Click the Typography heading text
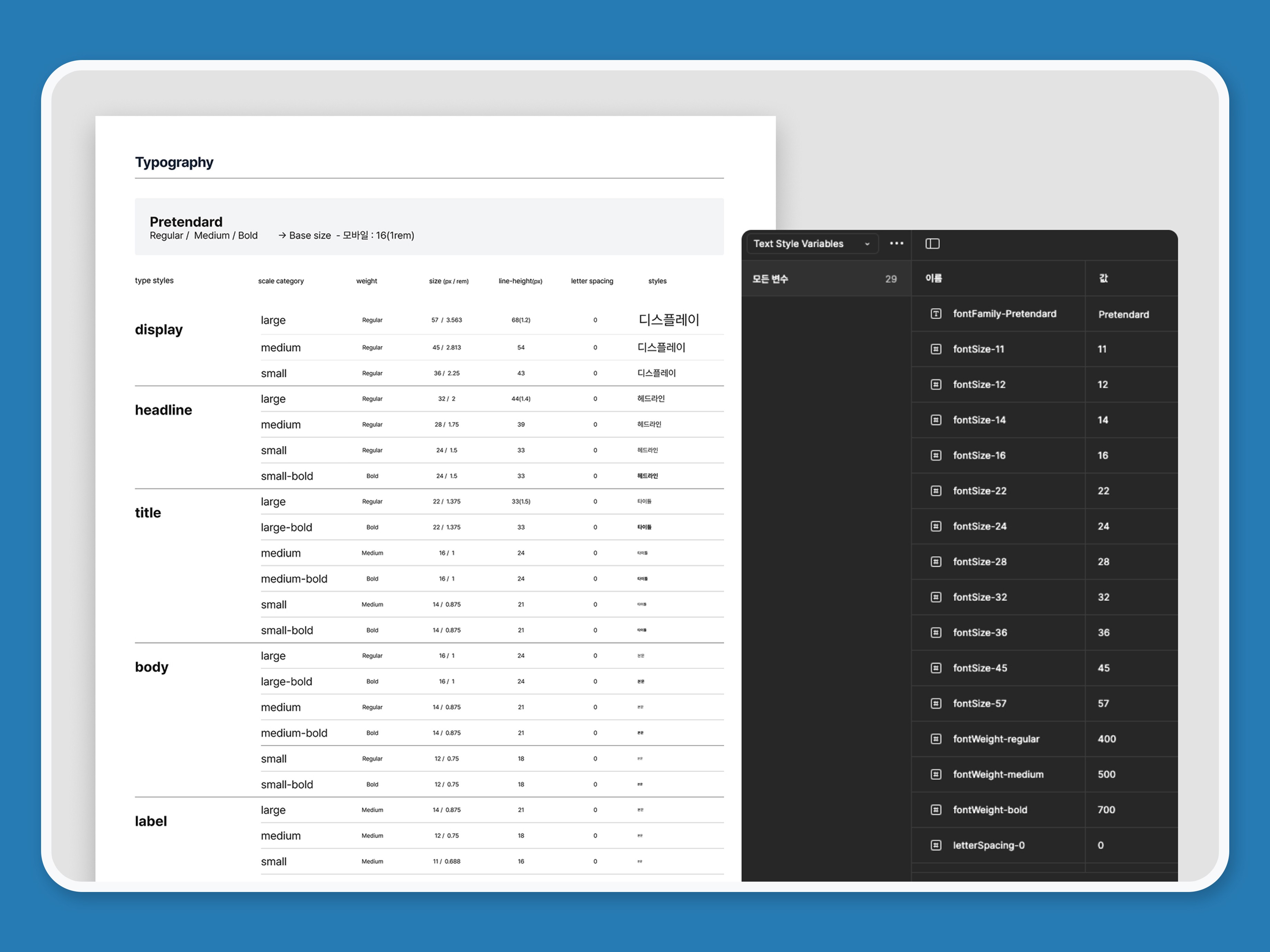Viewport: 1270px width, 952px height. point(174,162)
